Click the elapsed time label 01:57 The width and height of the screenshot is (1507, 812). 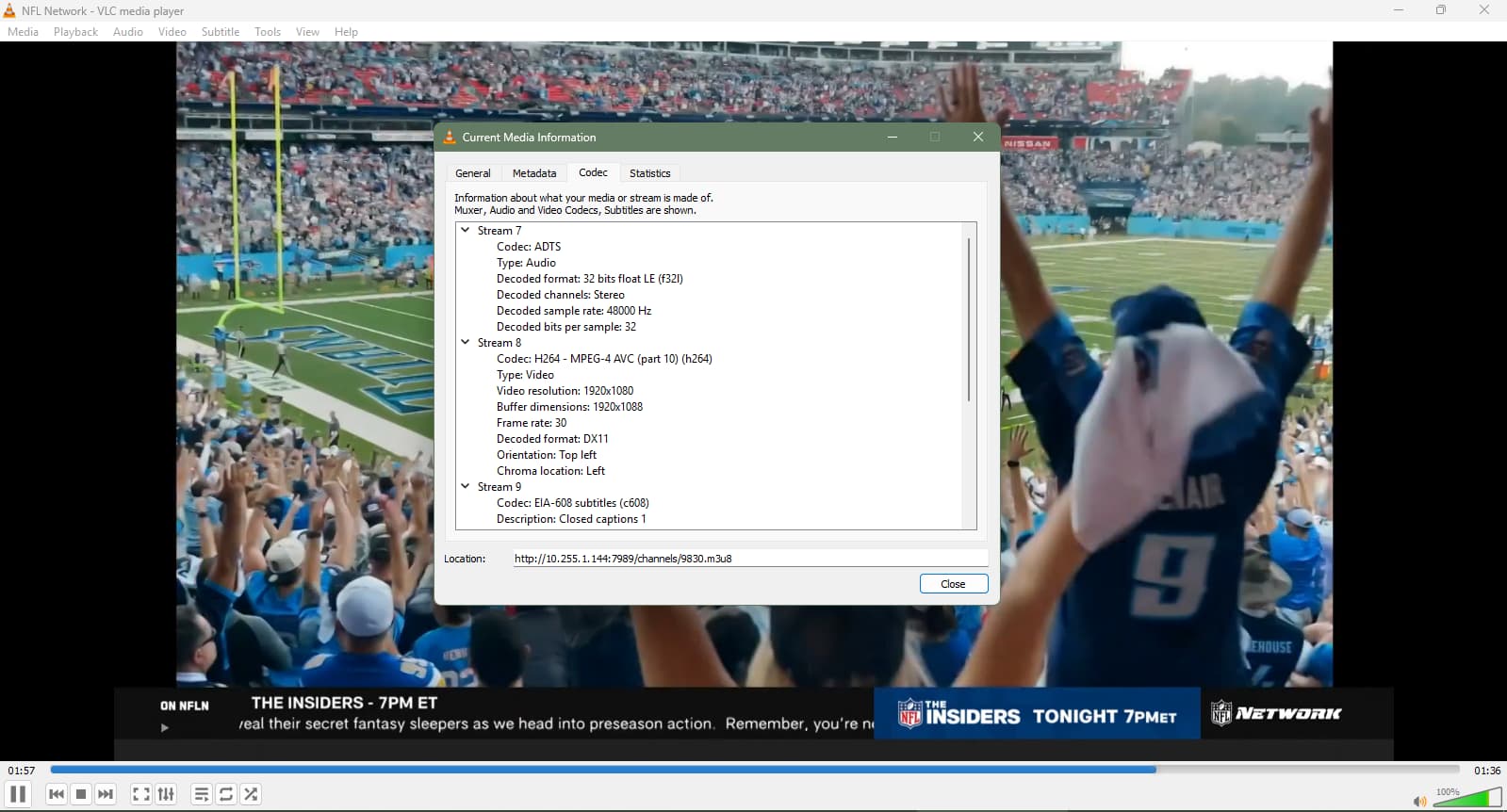tap(22, 771)
